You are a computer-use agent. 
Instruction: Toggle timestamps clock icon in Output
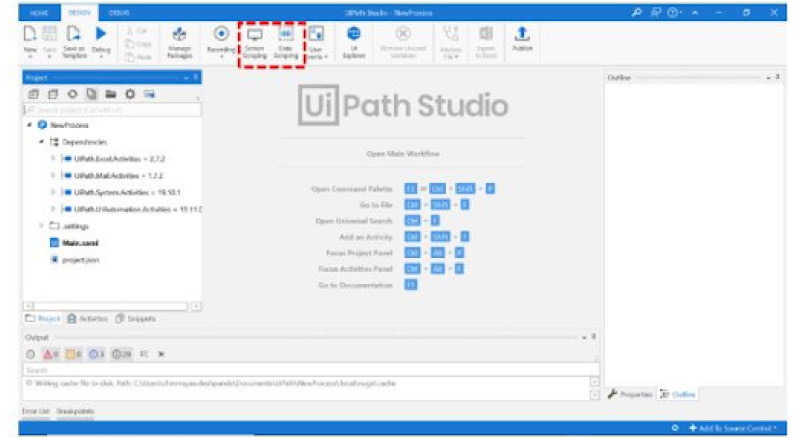pyautogui.click(x=31, y=354)
